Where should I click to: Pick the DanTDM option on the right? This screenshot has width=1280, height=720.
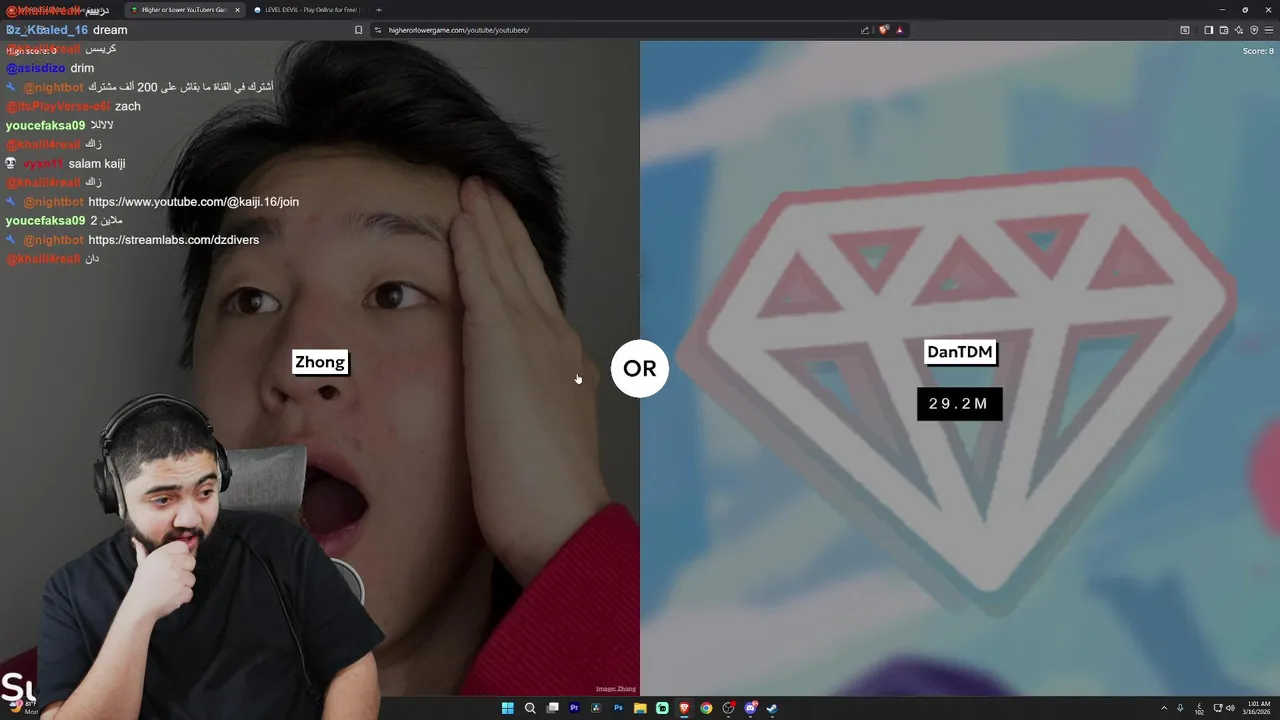coord(960,352)
